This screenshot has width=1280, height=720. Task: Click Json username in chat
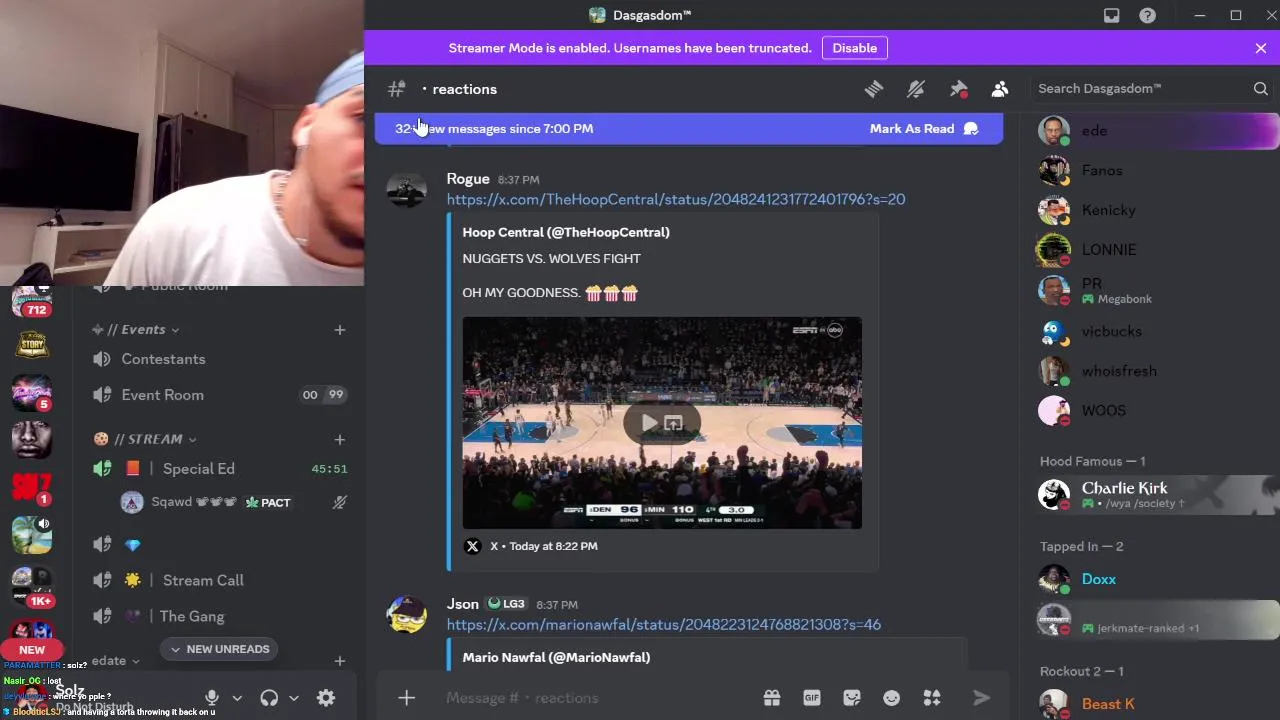pos(462,604)
